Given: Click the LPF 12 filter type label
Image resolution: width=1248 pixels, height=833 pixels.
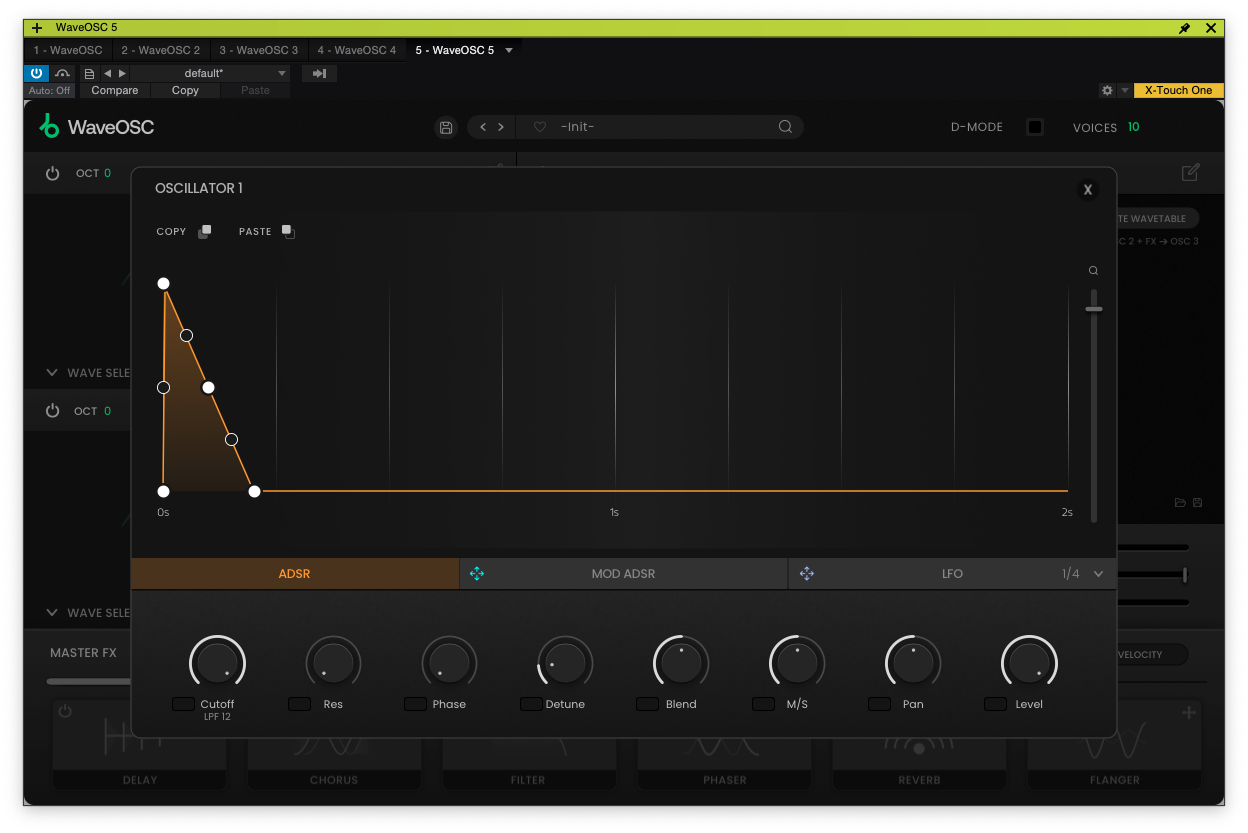Looking at the screenshot, I should (217, 717).
